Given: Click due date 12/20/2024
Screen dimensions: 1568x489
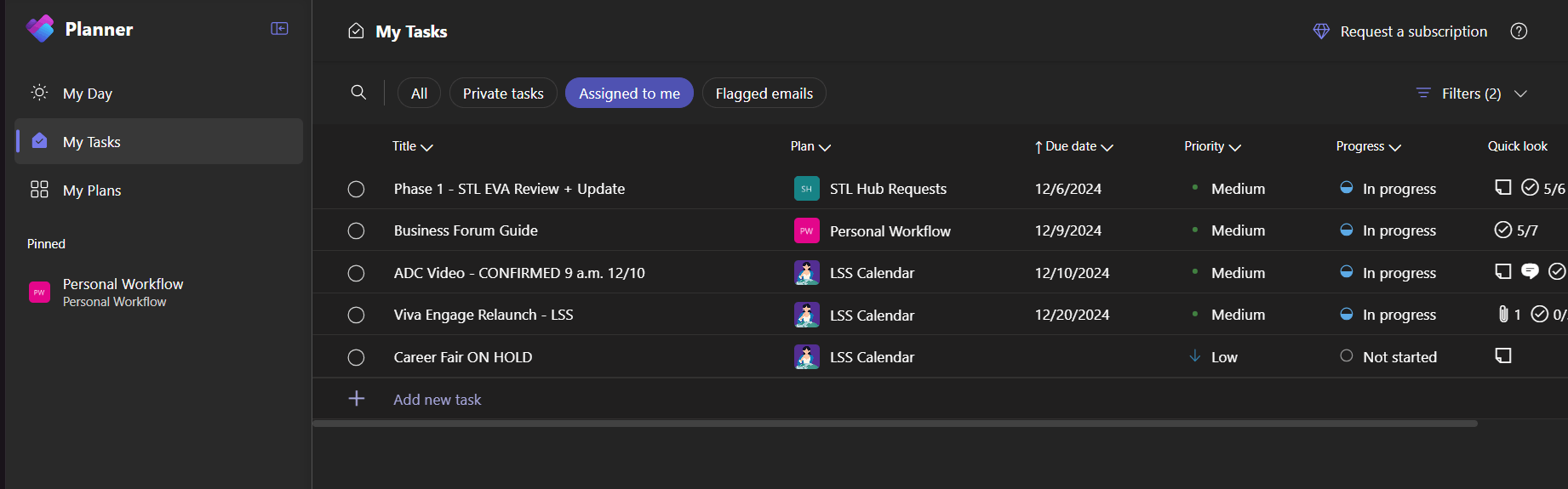Looking at the screenshot, I should (1072, 315).
